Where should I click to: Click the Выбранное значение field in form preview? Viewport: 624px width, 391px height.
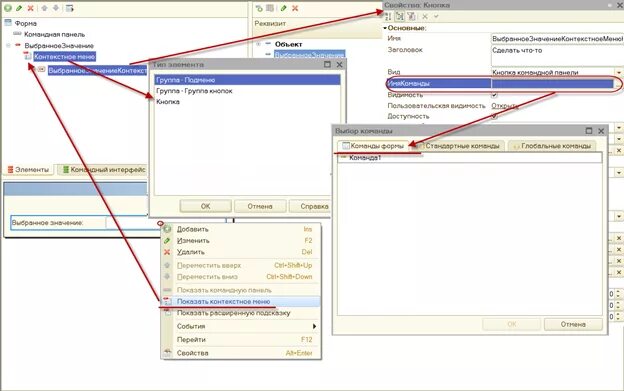click(x=133, y=223)
